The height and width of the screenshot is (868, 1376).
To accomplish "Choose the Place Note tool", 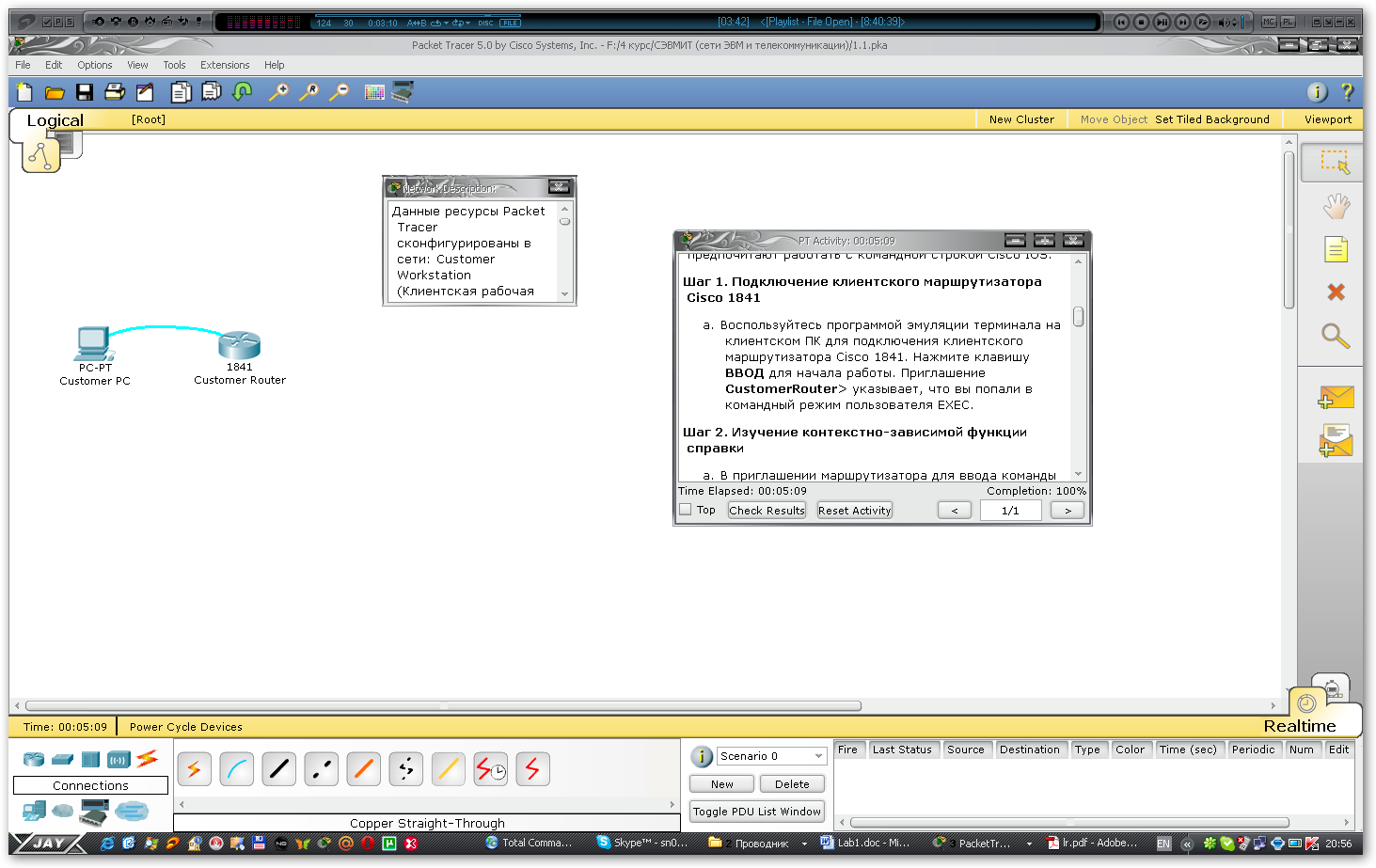I will point(1336,249).
